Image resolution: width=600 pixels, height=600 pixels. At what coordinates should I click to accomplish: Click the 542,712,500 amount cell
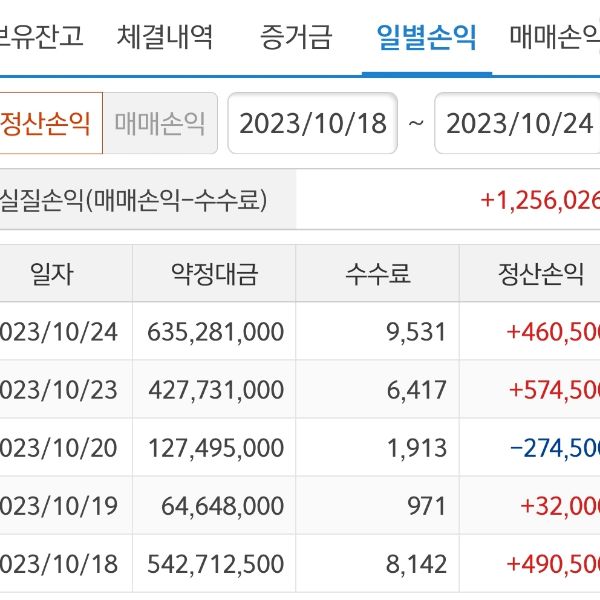(215, 563)
